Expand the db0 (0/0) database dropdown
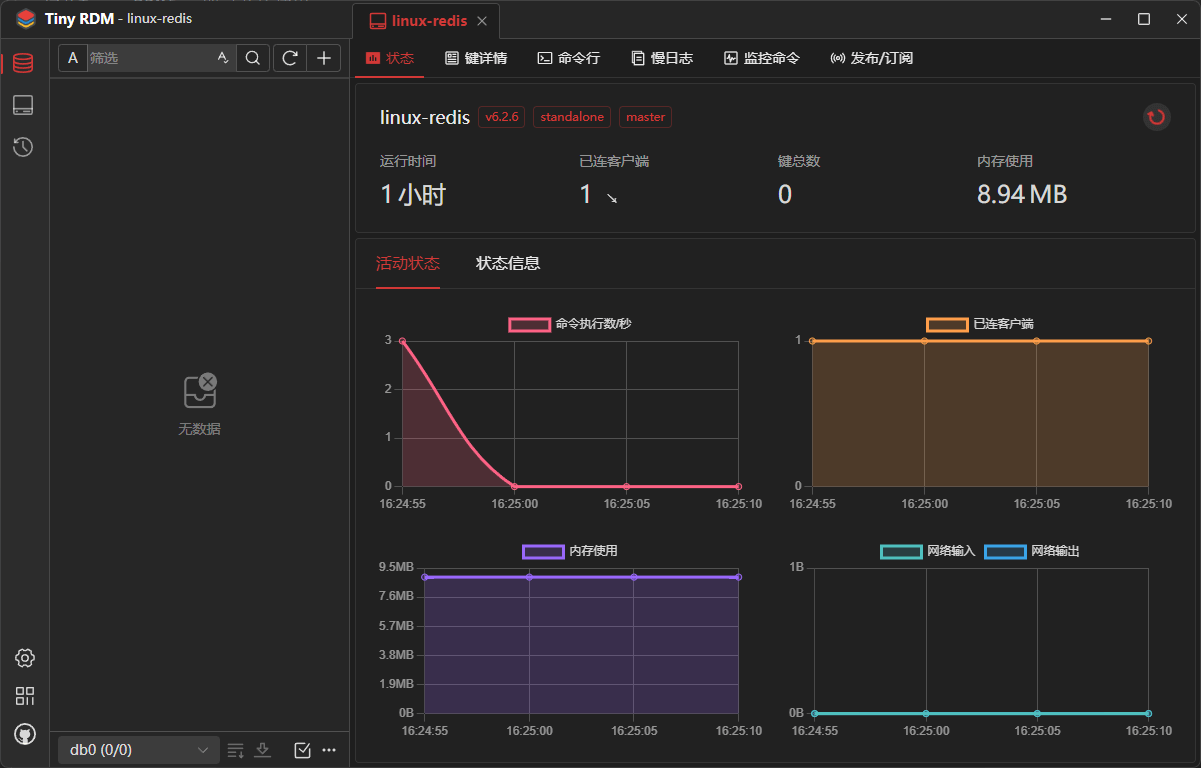Image resolution: width=1201 pixels, height=768 pixels. [x=138, y=750]
